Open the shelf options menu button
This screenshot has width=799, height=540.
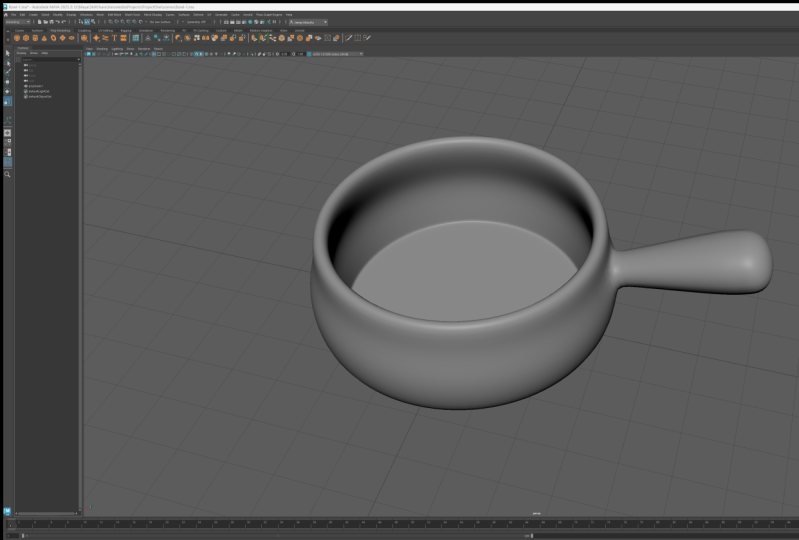click(8, 39)
